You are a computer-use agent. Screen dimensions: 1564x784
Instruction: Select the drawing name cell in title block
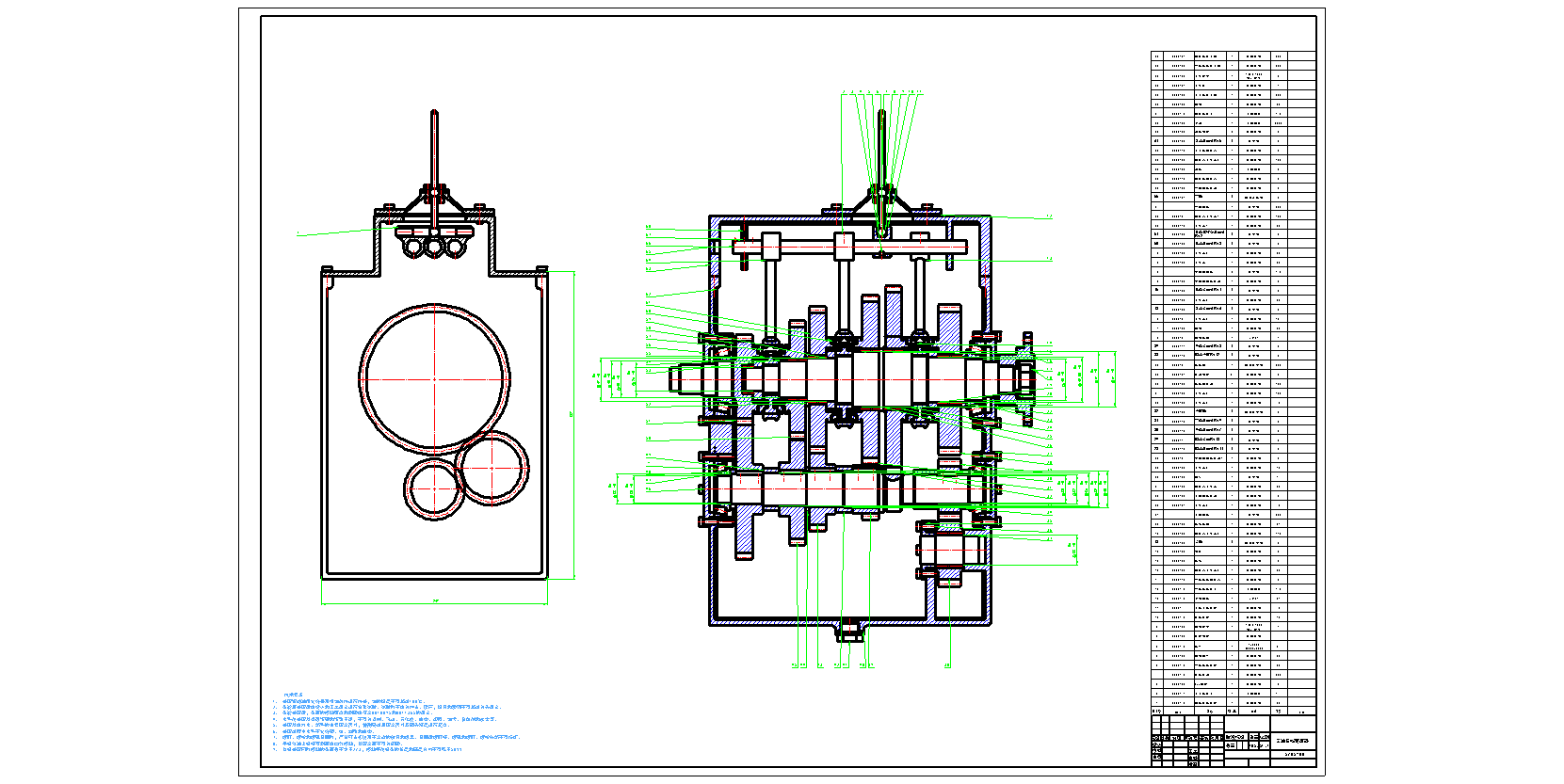[x=1291, y=742]
